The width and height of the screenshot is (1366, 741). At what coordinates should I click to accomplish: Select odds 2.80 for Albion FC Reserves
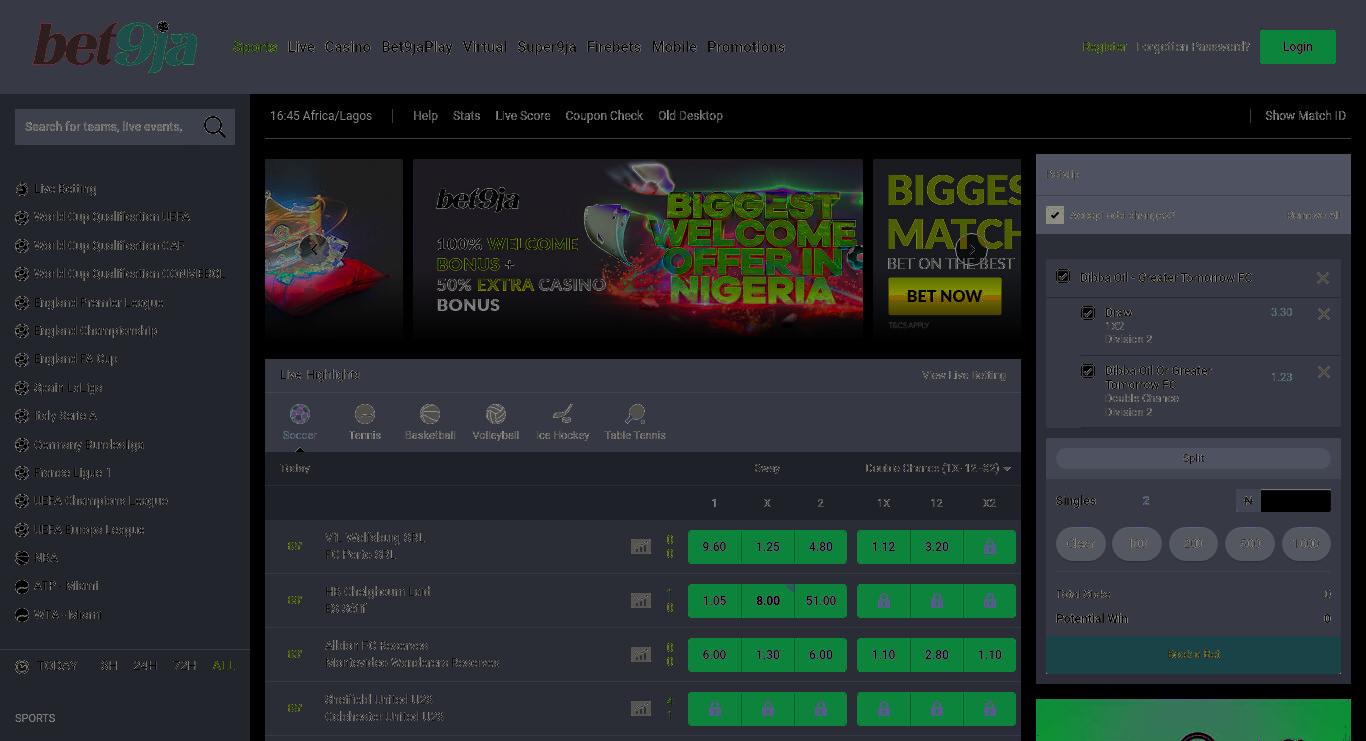click(x=937, y=655)
